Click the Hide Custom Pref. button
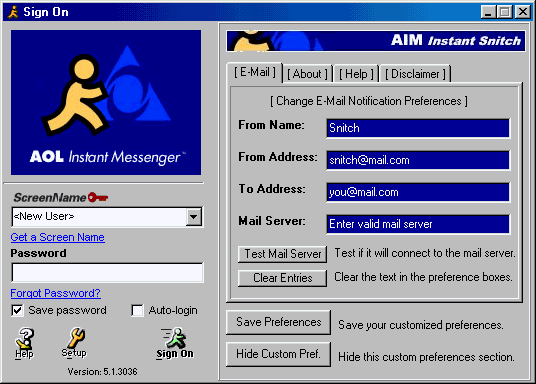Image resolution: width=536 pixels, height=384 pixels. 278,354
